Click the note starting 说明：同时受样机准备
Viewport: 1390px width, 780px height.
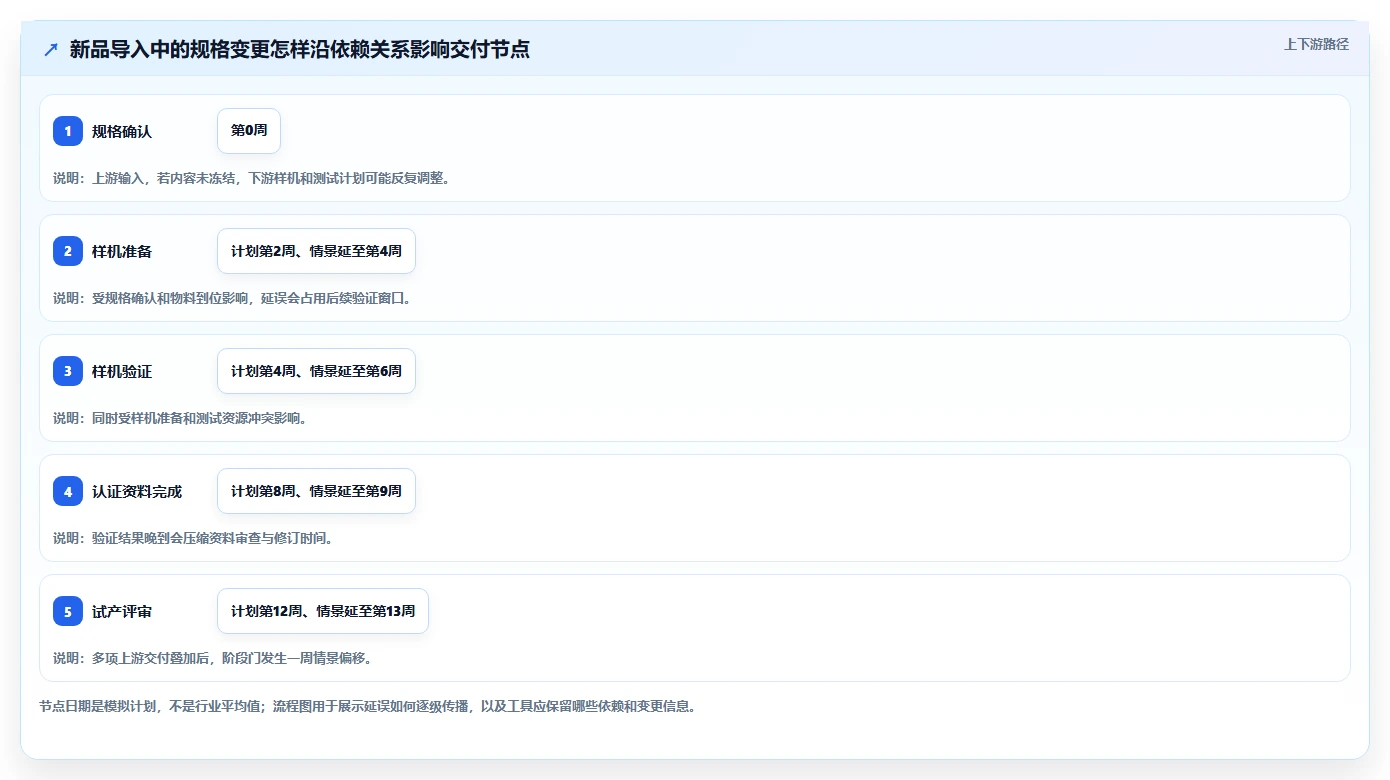click(x=180, y=418)
